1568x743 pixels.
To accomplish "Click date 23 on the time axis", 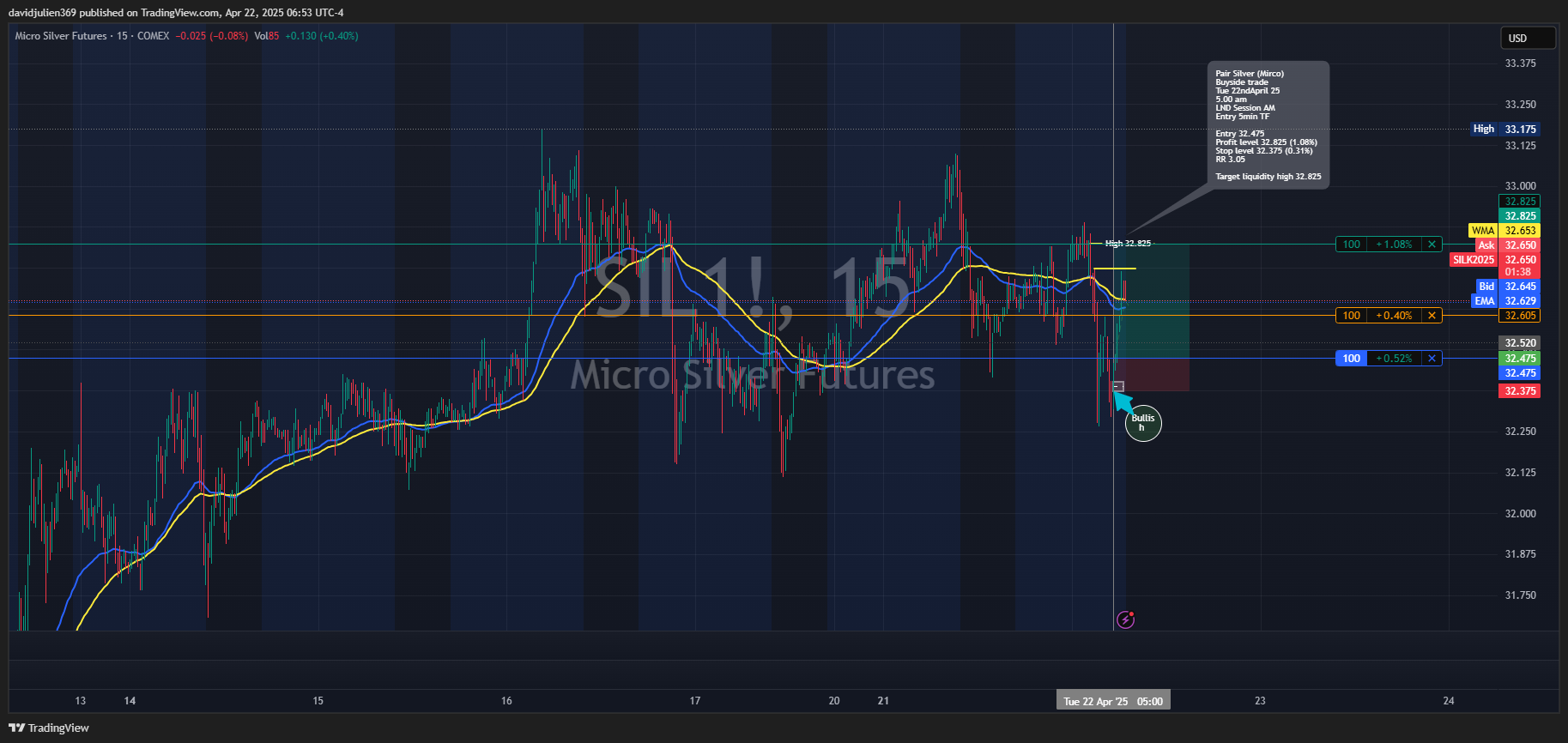I will [1260, 701].
